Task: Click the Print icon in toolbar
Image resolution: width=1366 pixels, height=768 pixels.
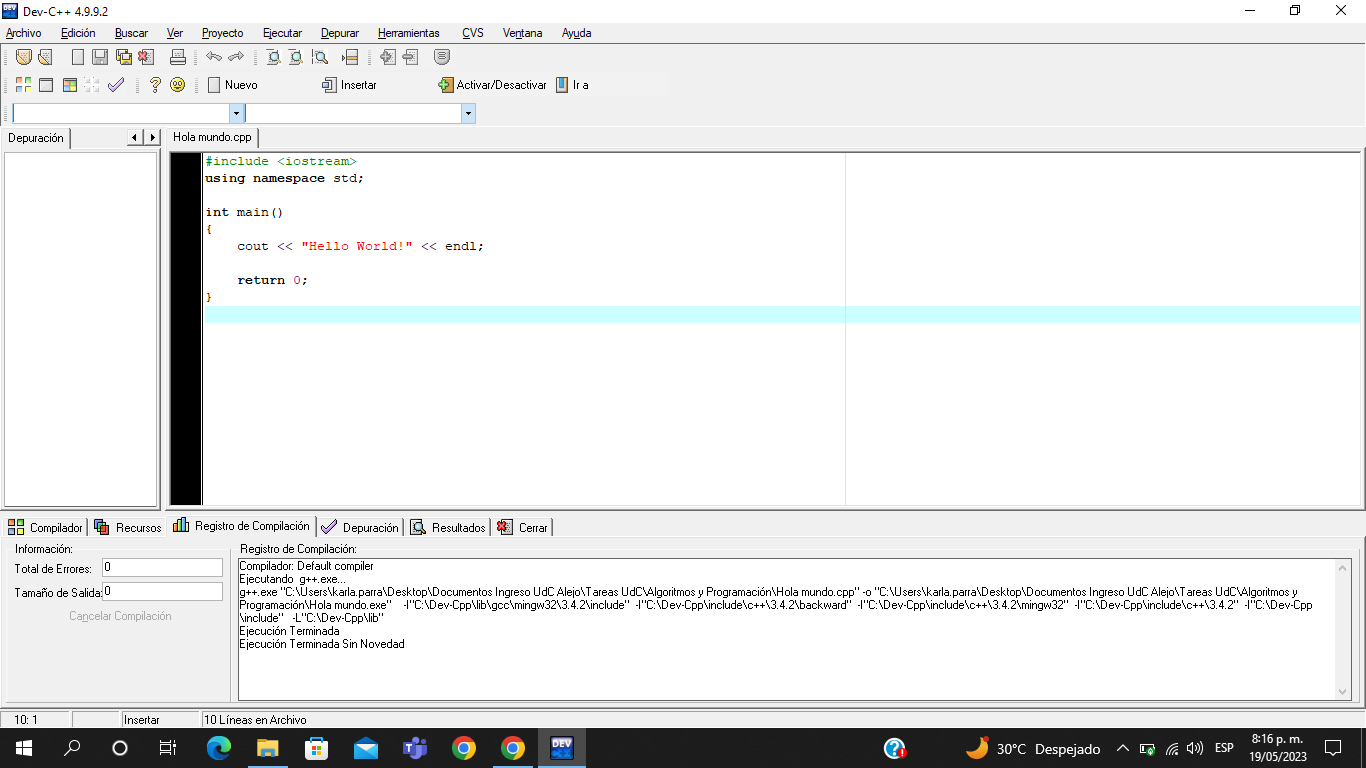Action: pyautogui.click(x=178, y=58)
